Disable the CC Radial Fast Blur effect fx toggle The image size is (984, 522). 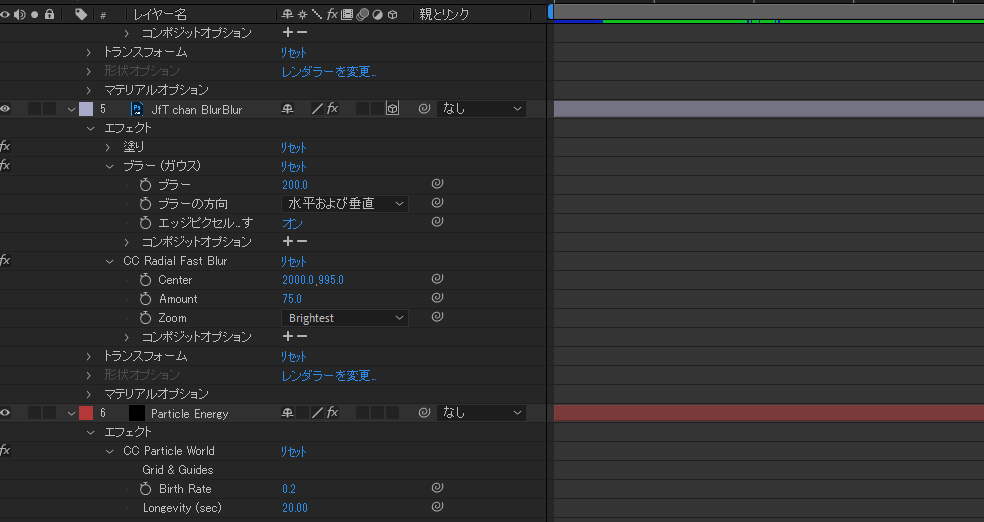click(x=5, y=261)
